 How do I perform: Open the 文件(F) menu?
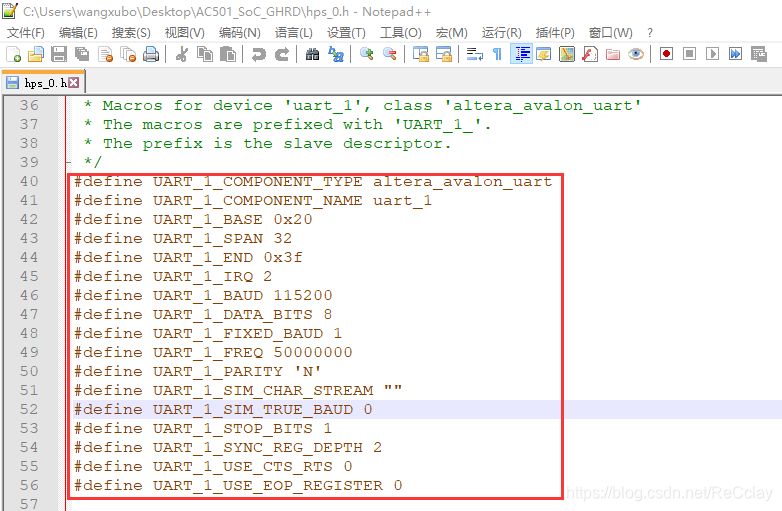pyautogui.click(x=25, y=33)
